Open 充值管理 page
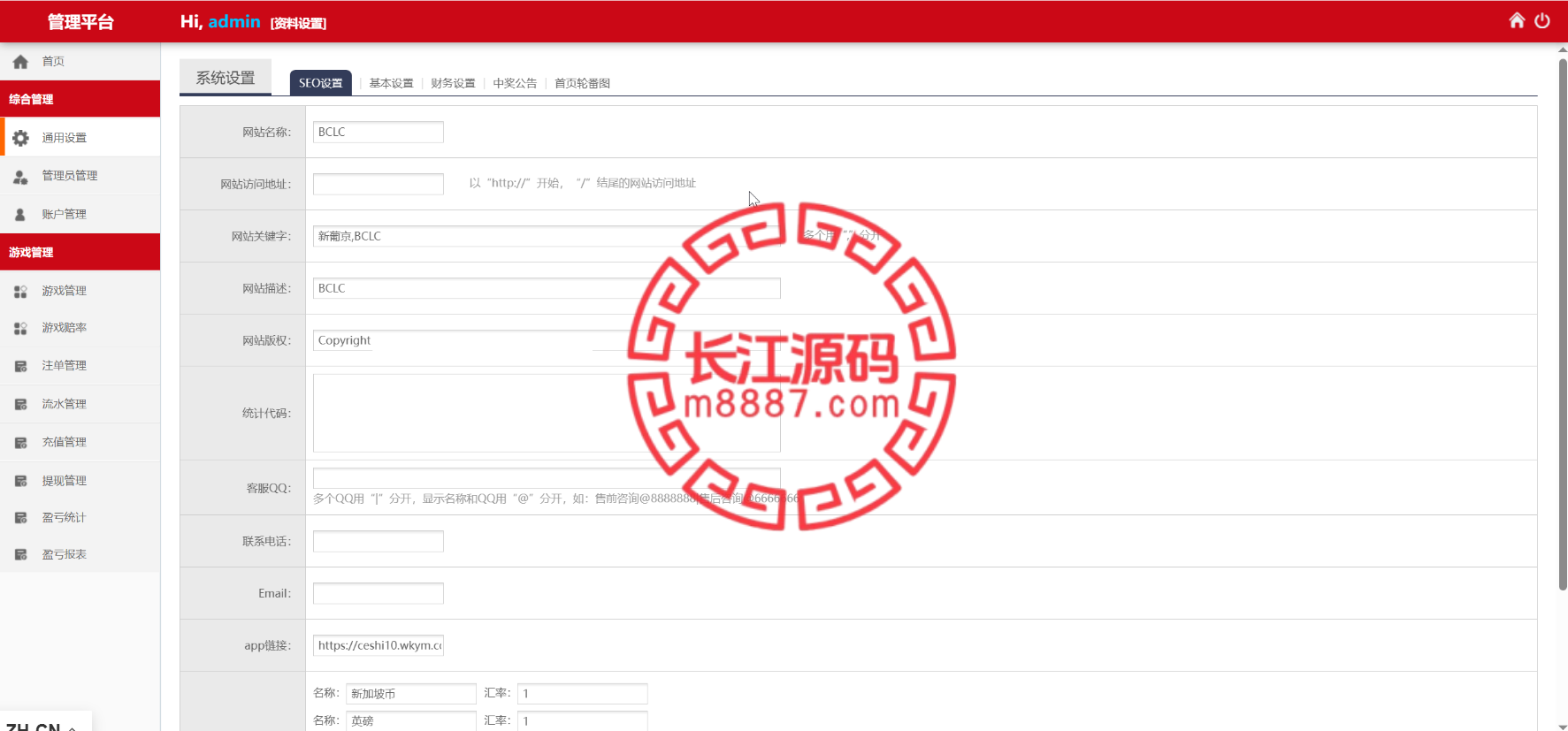 (80, 442)
